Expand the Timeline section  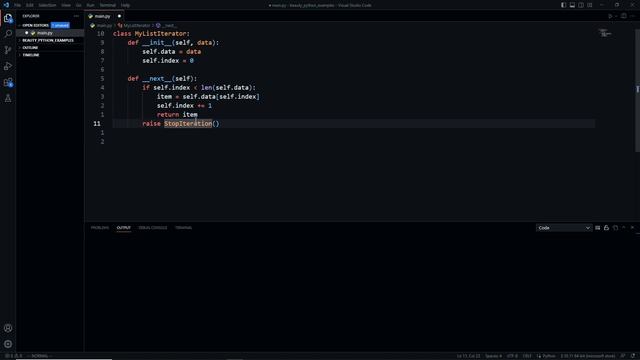[31, 55]
